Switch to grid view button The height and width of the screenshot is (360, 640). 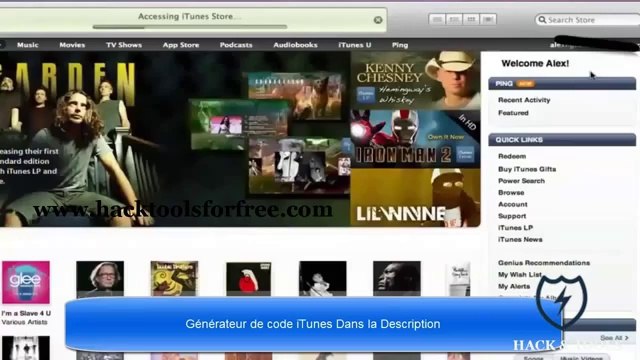(471, 19)
